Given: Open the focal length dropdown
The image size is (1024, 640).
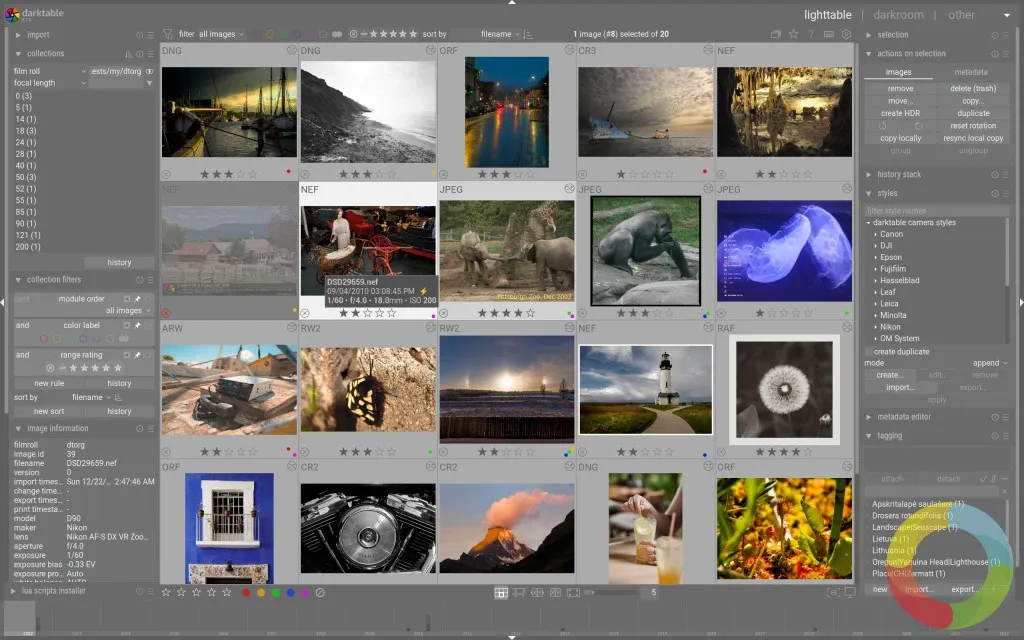Looking at the screenshot, I should [x=50, y=83].
